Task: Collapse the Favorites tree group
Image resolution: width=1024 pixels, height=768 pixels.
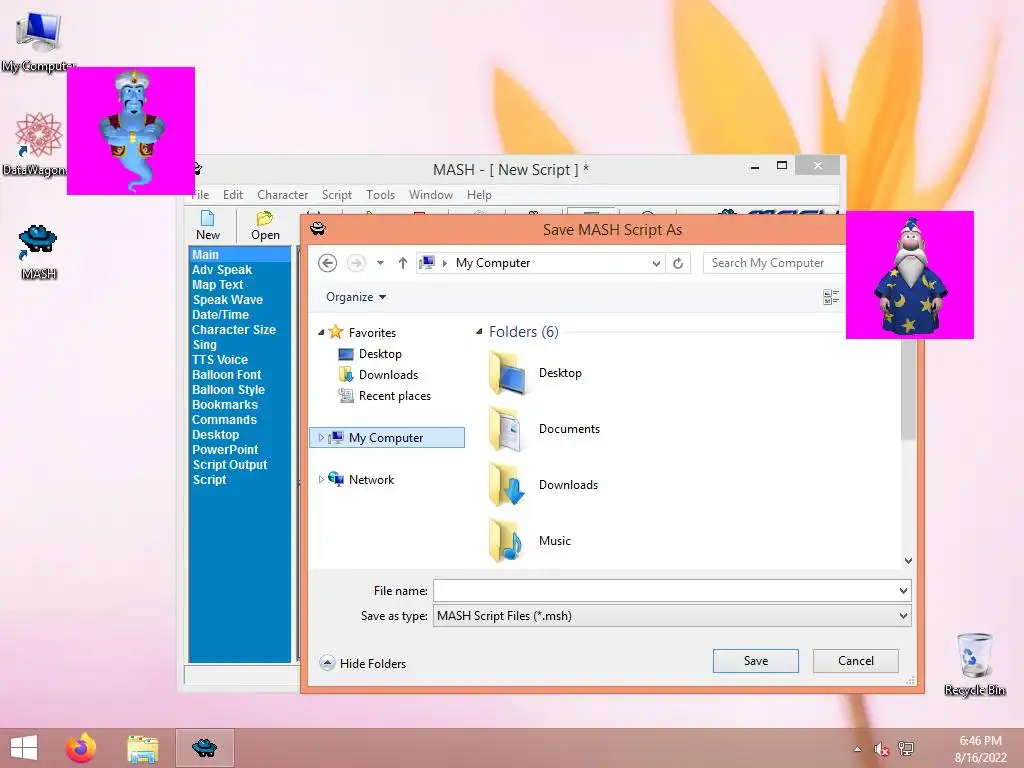Action: pos(321,332)
